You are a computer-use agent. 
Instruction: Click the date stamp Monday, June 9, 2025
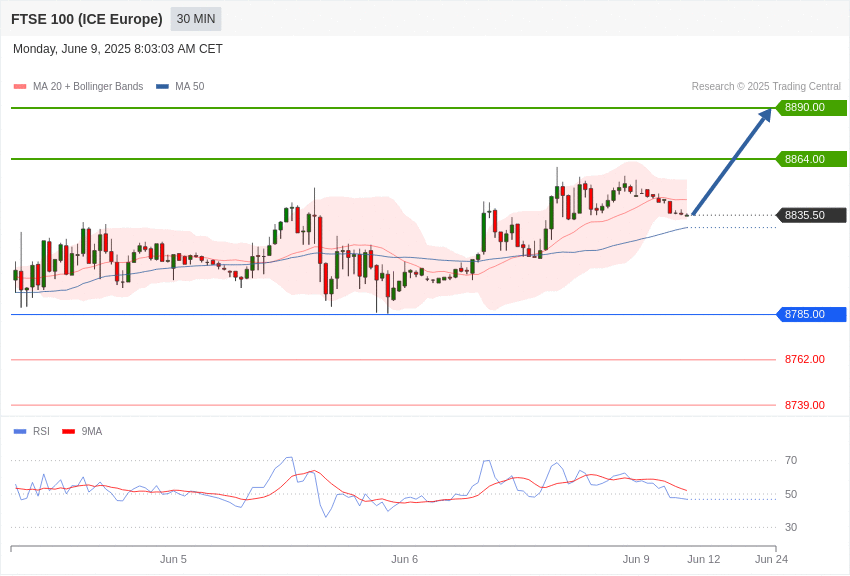click(118, 49)
